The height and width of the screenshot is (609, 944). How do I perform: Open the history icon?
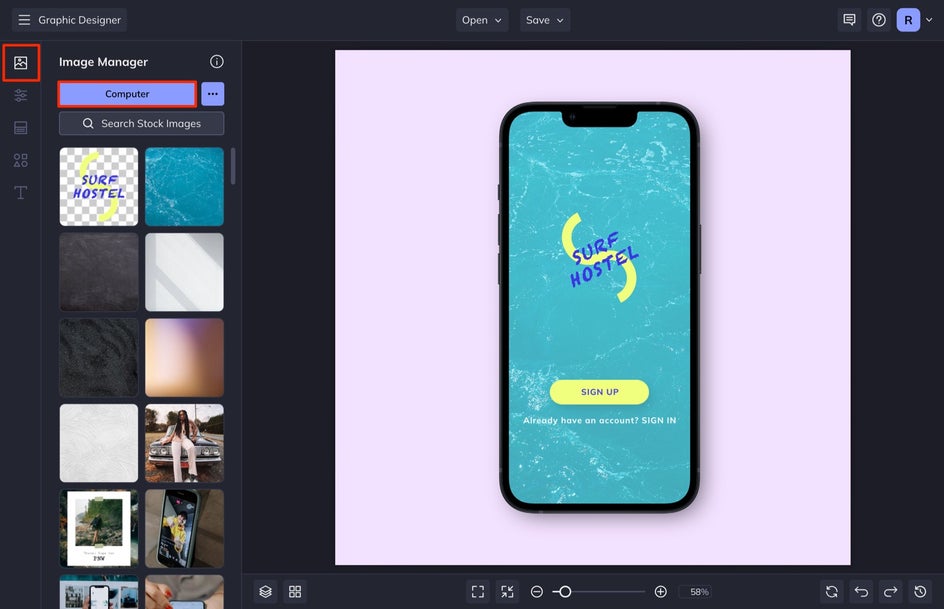pyautogui.click(x=920, y=592)
